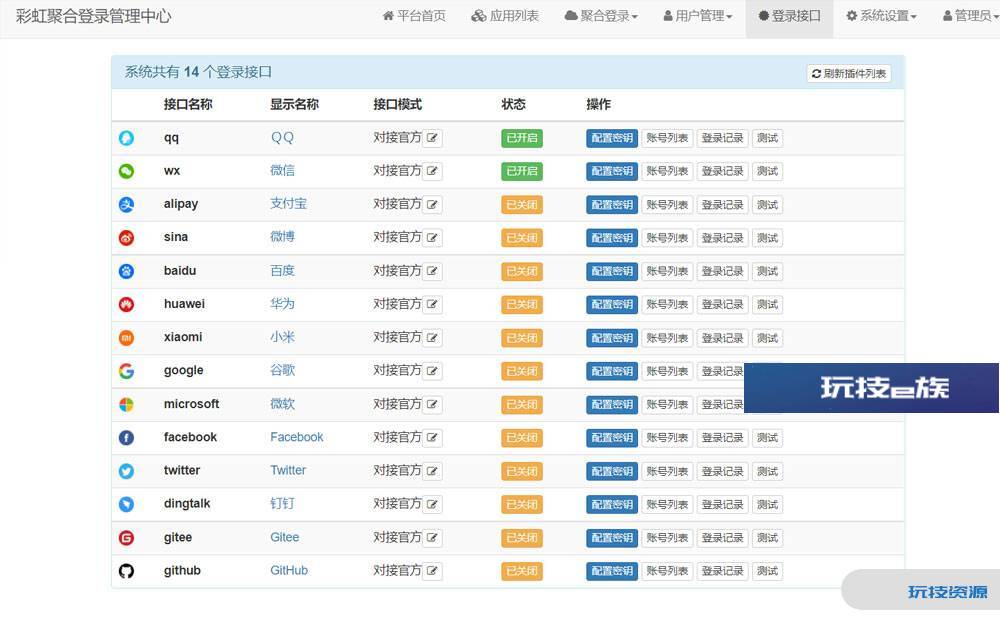Click the QQ penguin logo icon
Screen dimensions: 1000x625
(126, 138)
